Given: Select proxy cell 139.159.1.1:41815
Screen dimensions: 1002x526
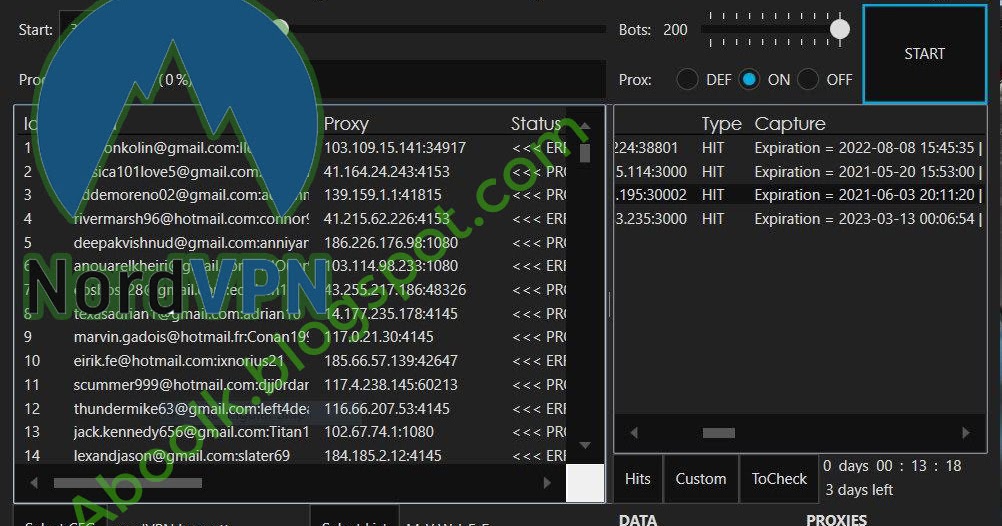Looking at the screenshot, I should click(383, 195).
